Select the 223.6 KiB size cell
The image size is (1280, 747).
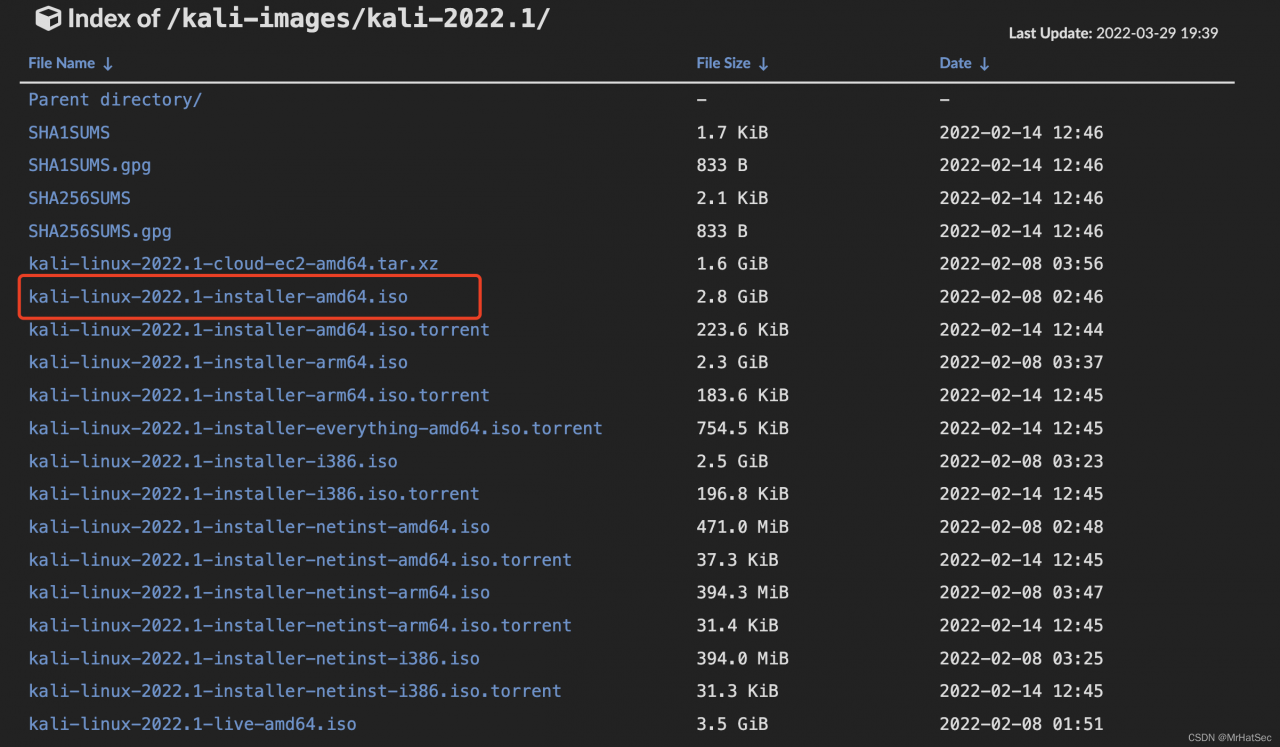(x=742, y=330)
